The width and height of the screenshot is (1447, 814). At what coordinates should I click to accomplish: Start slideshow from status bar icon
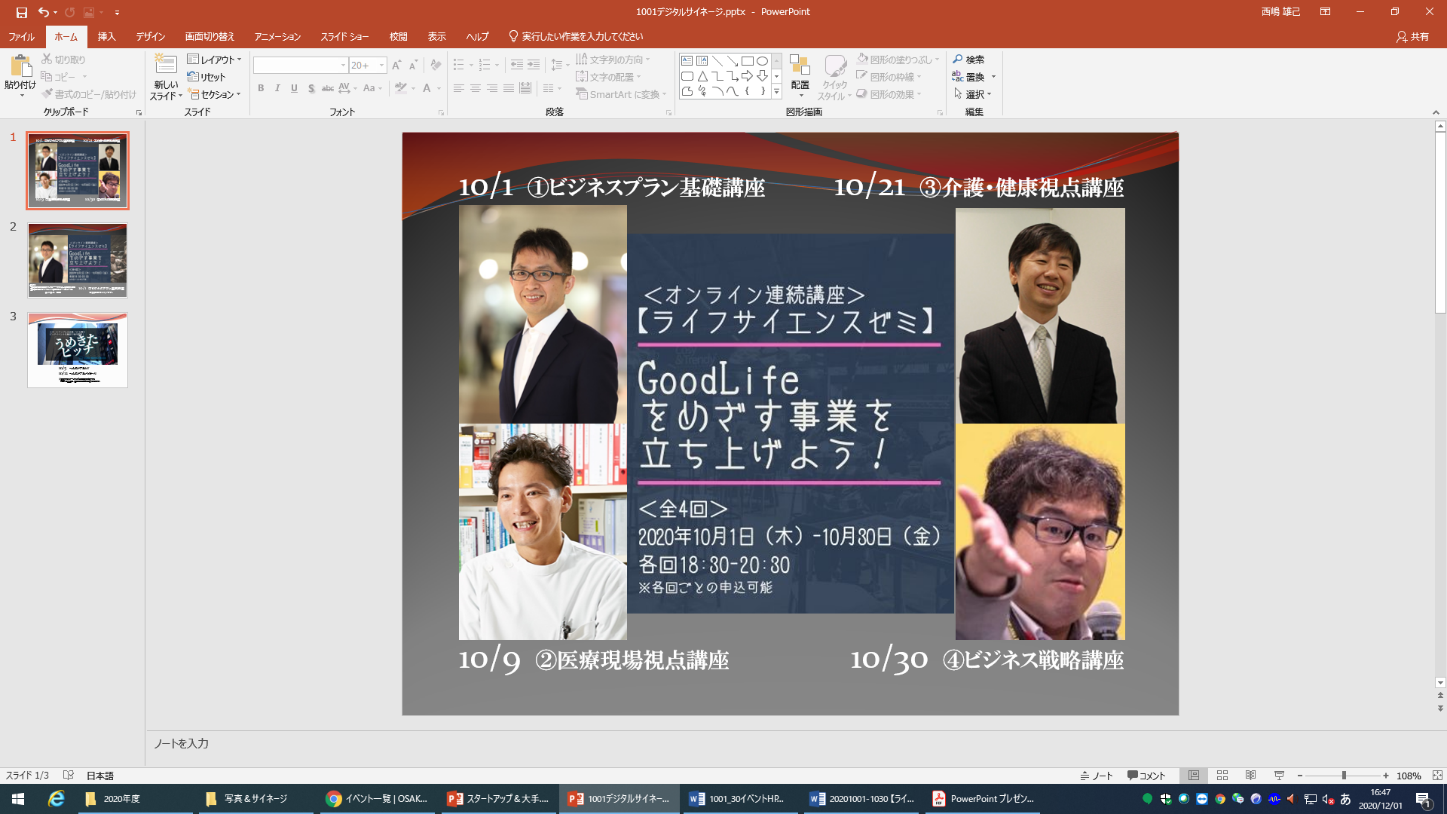coord(1278,776)
